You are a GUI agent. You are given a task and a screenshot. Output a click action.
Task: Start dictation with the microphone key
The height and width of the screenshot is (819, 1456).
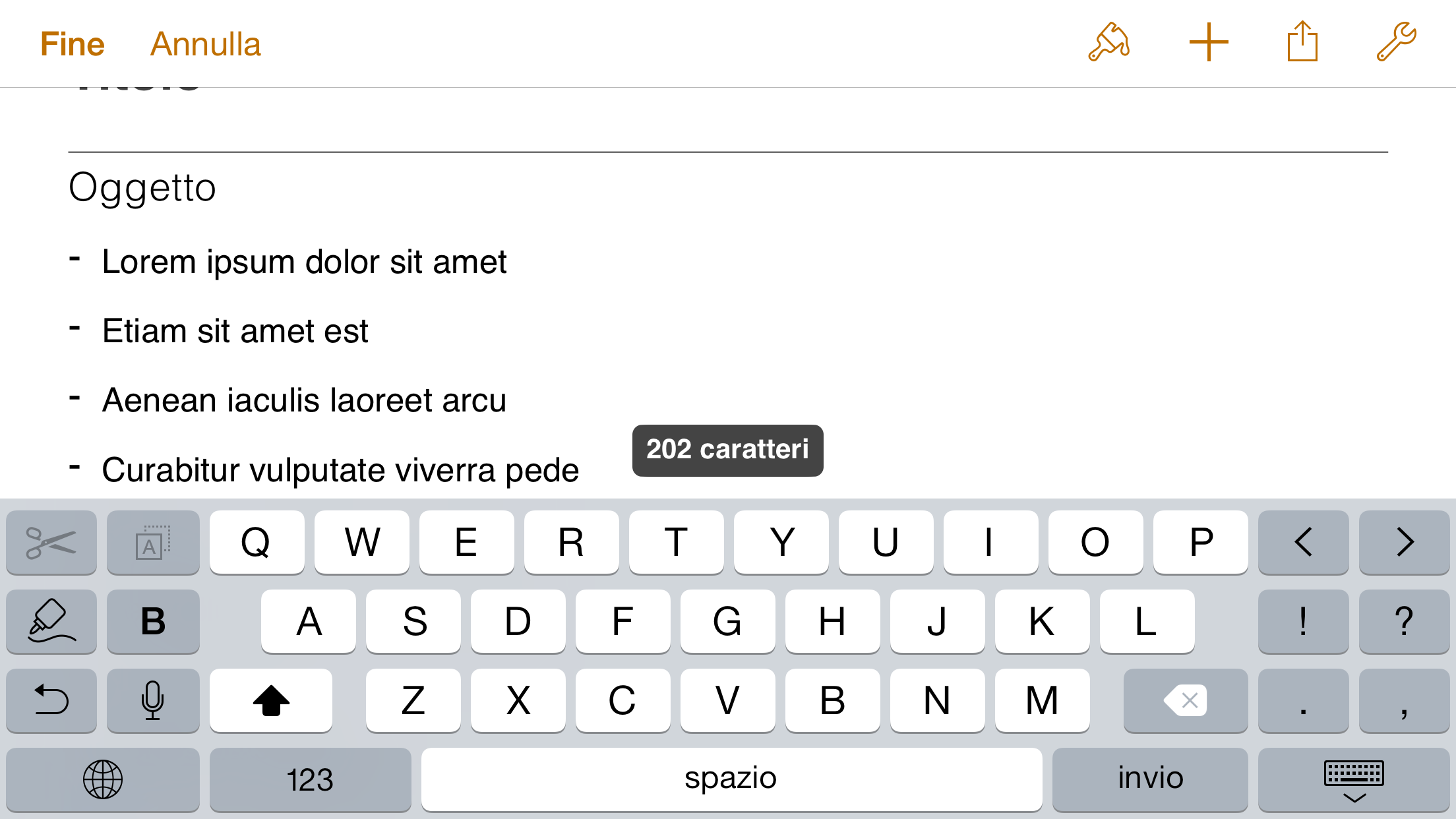click(x=153, y=700)
